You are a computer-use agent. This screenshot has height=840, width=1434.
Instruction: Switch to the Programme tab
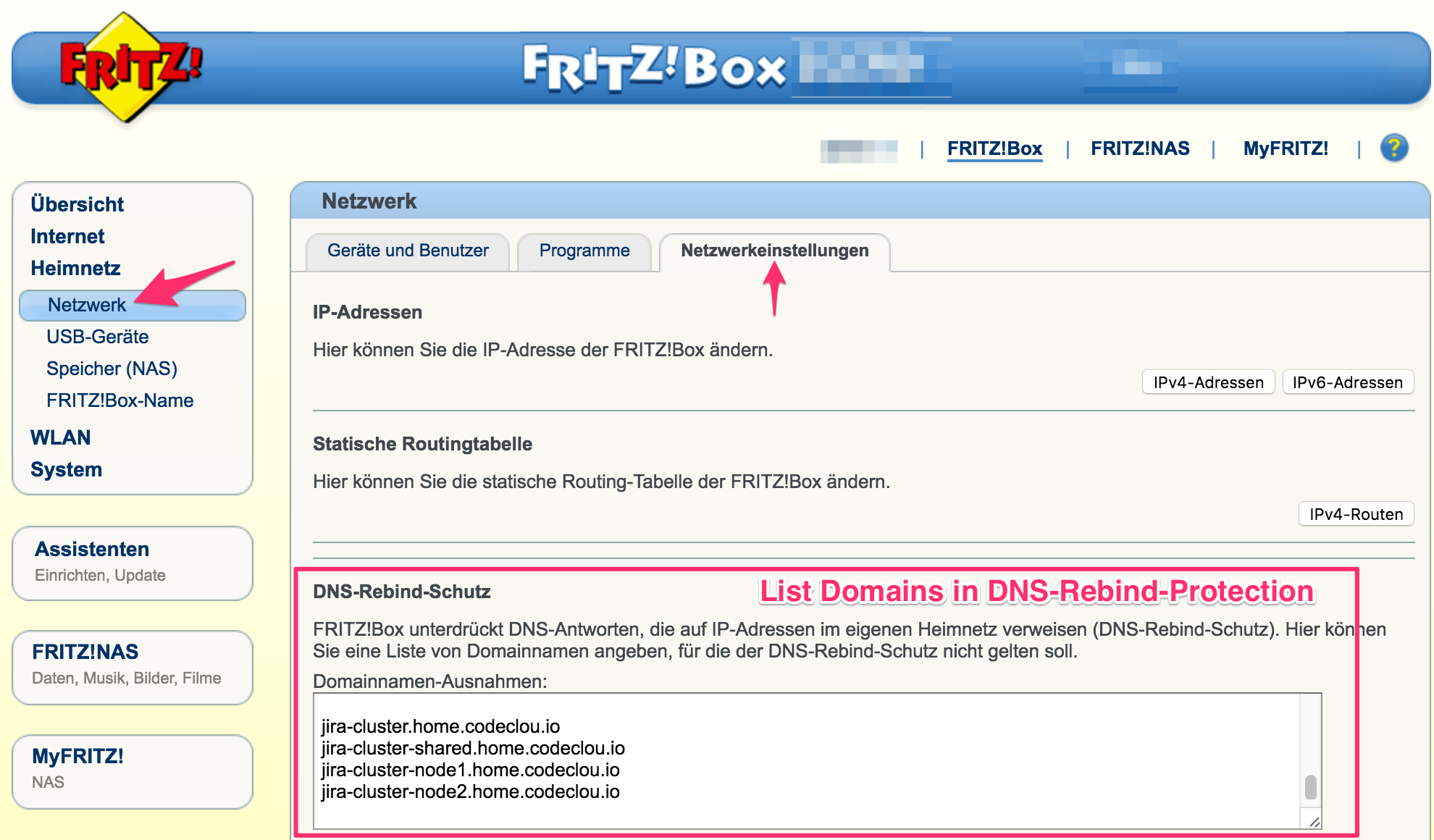coord(584,251)
